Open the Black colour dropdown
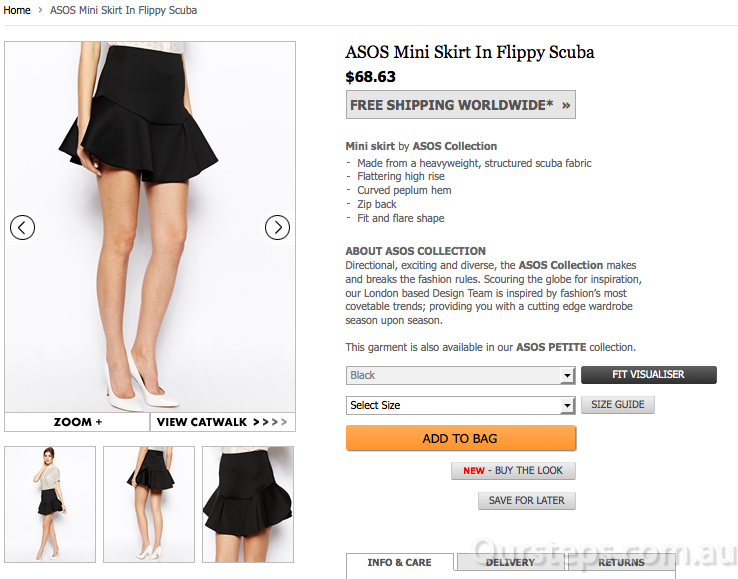Image resolution: width=738 pixels, height=579 pixels. tap(460, 375)
